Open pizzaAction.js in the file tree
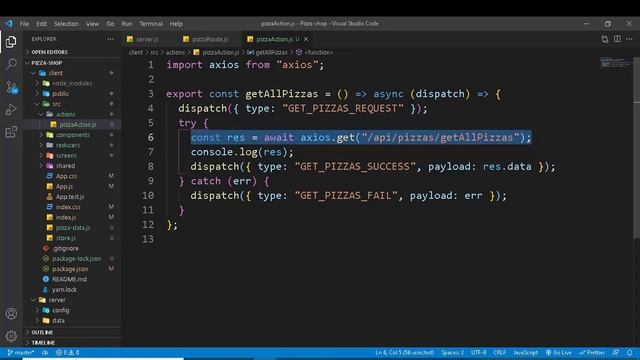This screenshot has height=360, width=640. (78, 124)
